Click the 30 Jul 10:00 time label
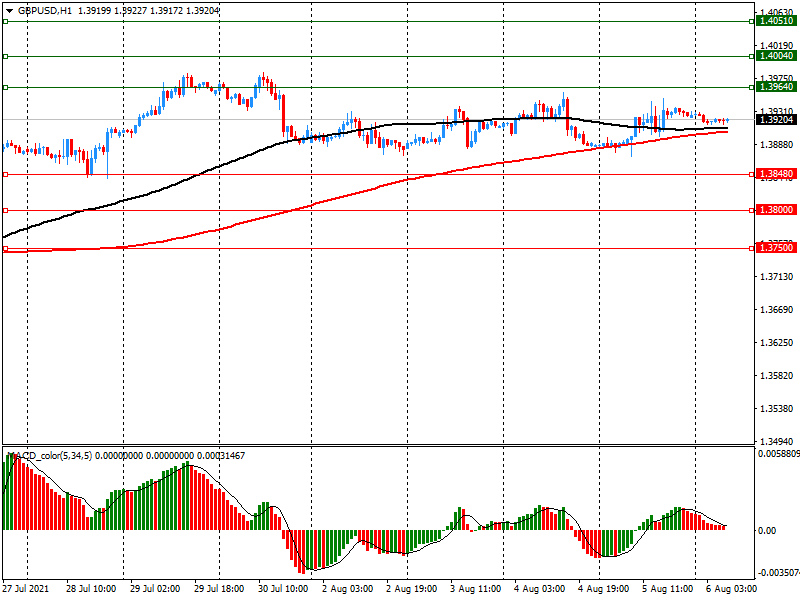This screenshot has height=600, width=800. point(283,589)
